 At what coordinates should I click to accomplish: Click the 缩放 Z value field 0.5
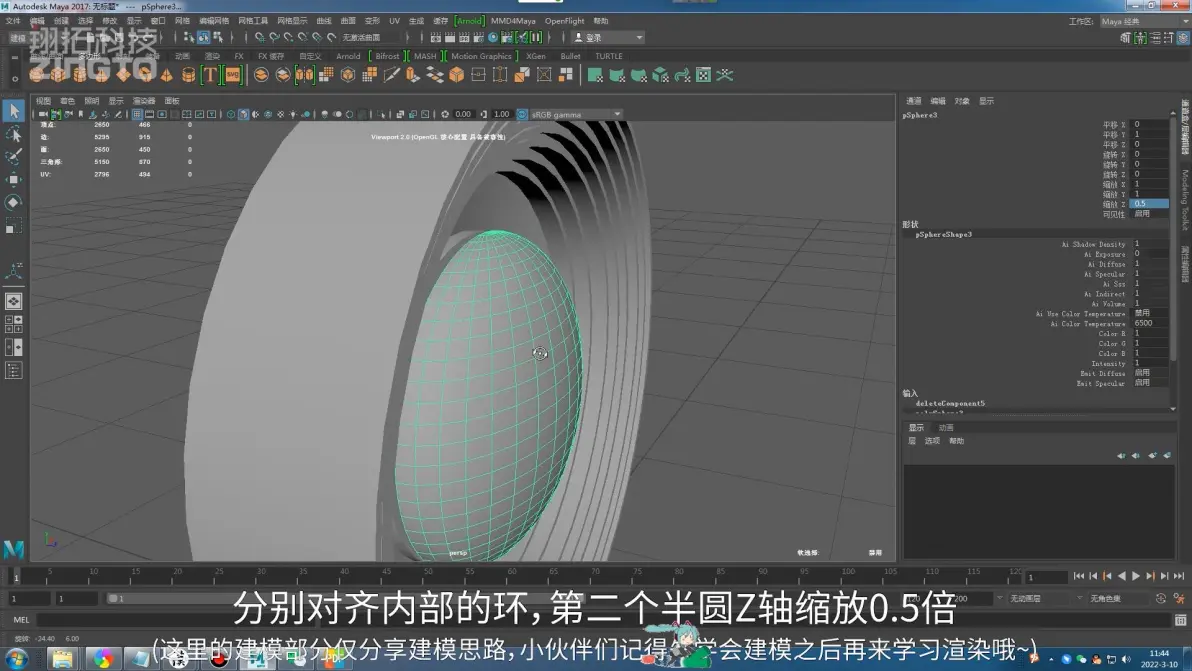pyautogui.click(x=1149, y=204)
